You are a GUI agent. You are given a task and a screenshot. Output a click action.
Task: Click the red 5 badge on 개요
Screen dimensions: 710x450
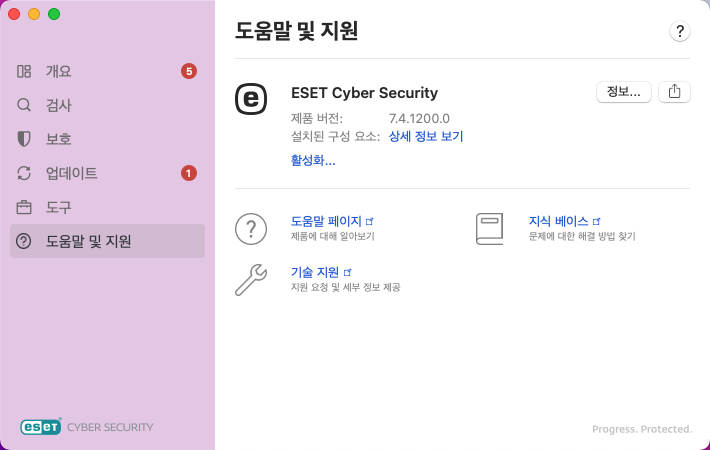tap(189, 71)
